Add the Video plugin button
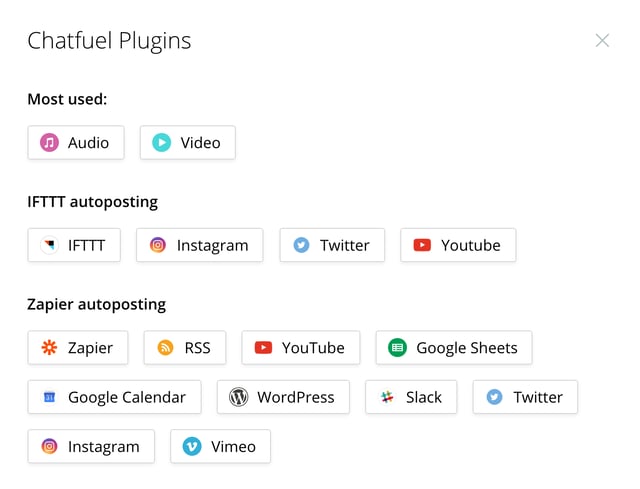The width and height of the screenshot is (640, 489). click(x=188, y=143)
